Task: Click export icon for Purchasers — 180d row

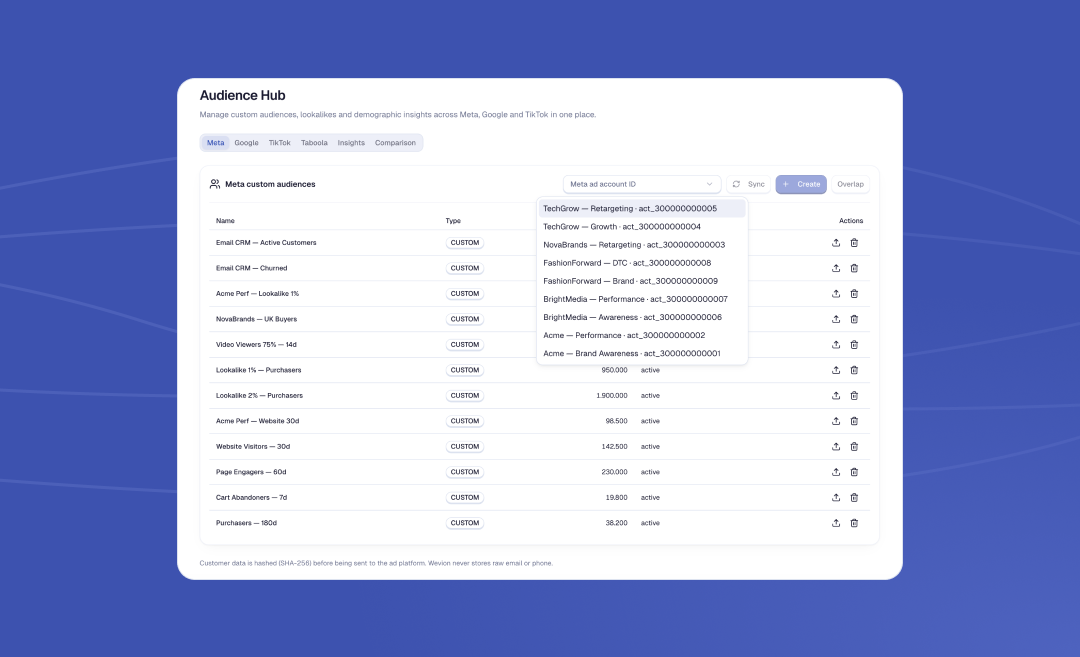Action: [835, 523]
